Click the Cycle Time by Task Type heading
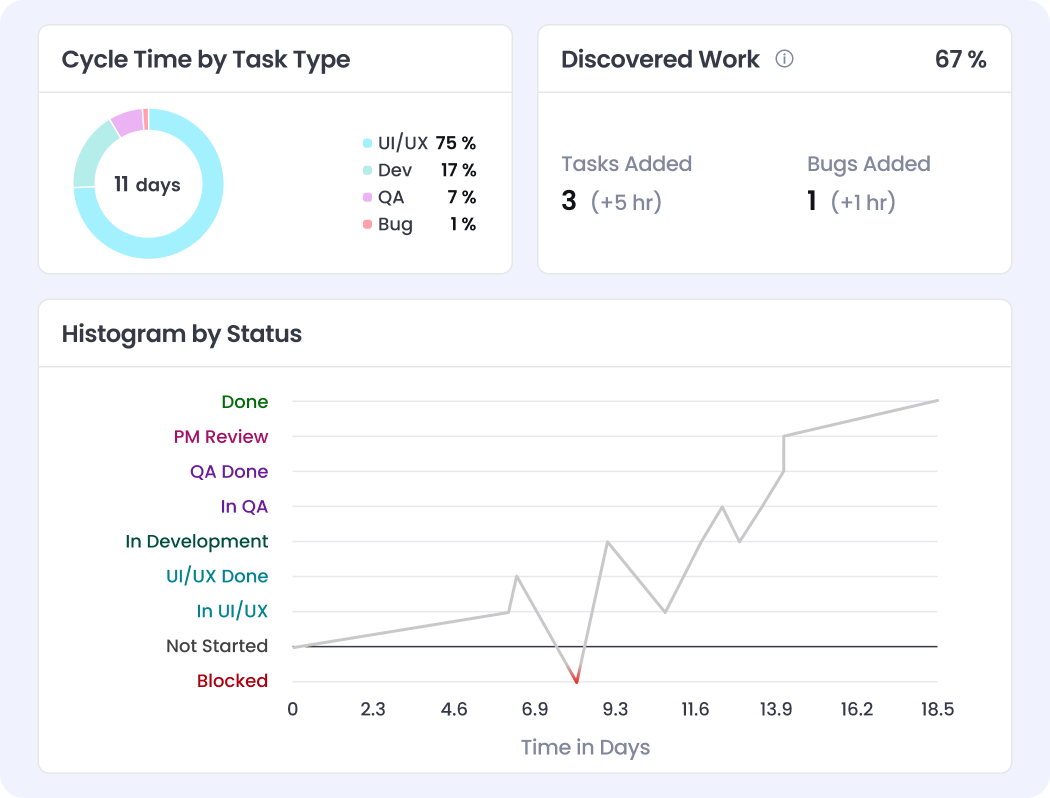This screenshot has height=798, width=1050. [x=206, y=60]
